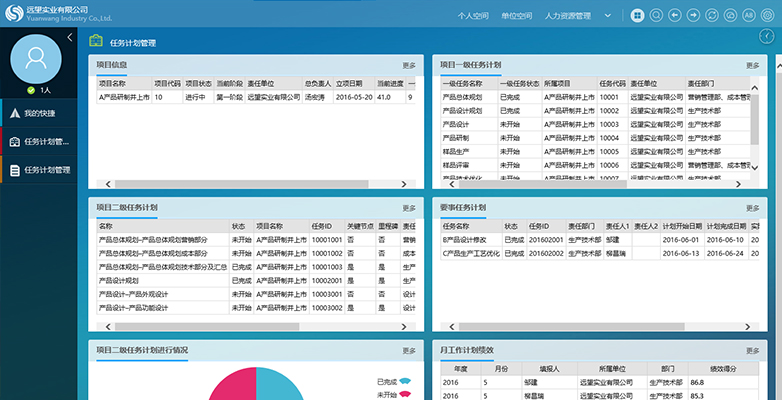Open the grid apps icon in top toolbar
Screen dimensions: 782x400
tap(638, 16)
